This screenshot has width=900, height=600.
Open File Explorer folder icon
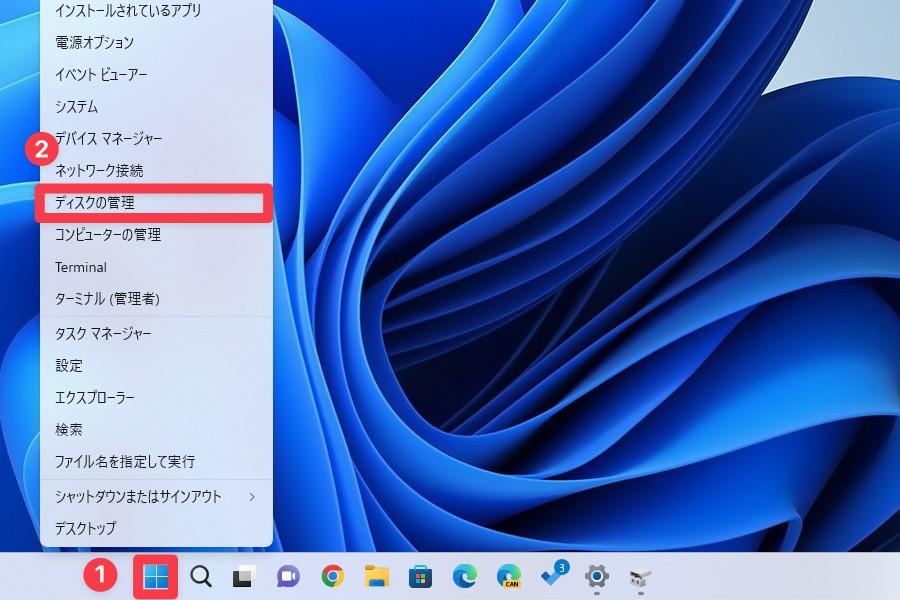pyautogui.click(x=377, y=576)
